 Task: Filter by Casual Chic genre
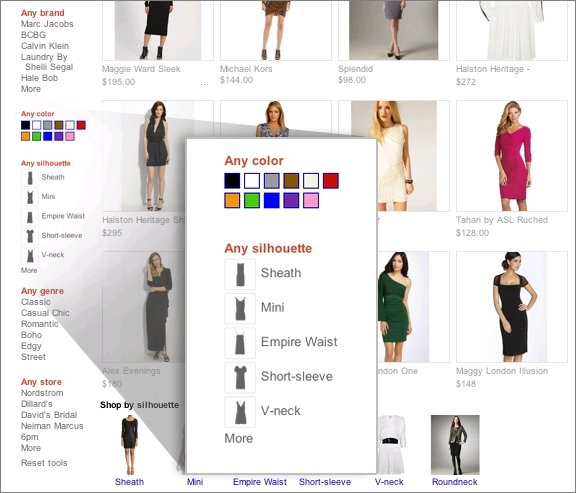[x=45, y=313]
